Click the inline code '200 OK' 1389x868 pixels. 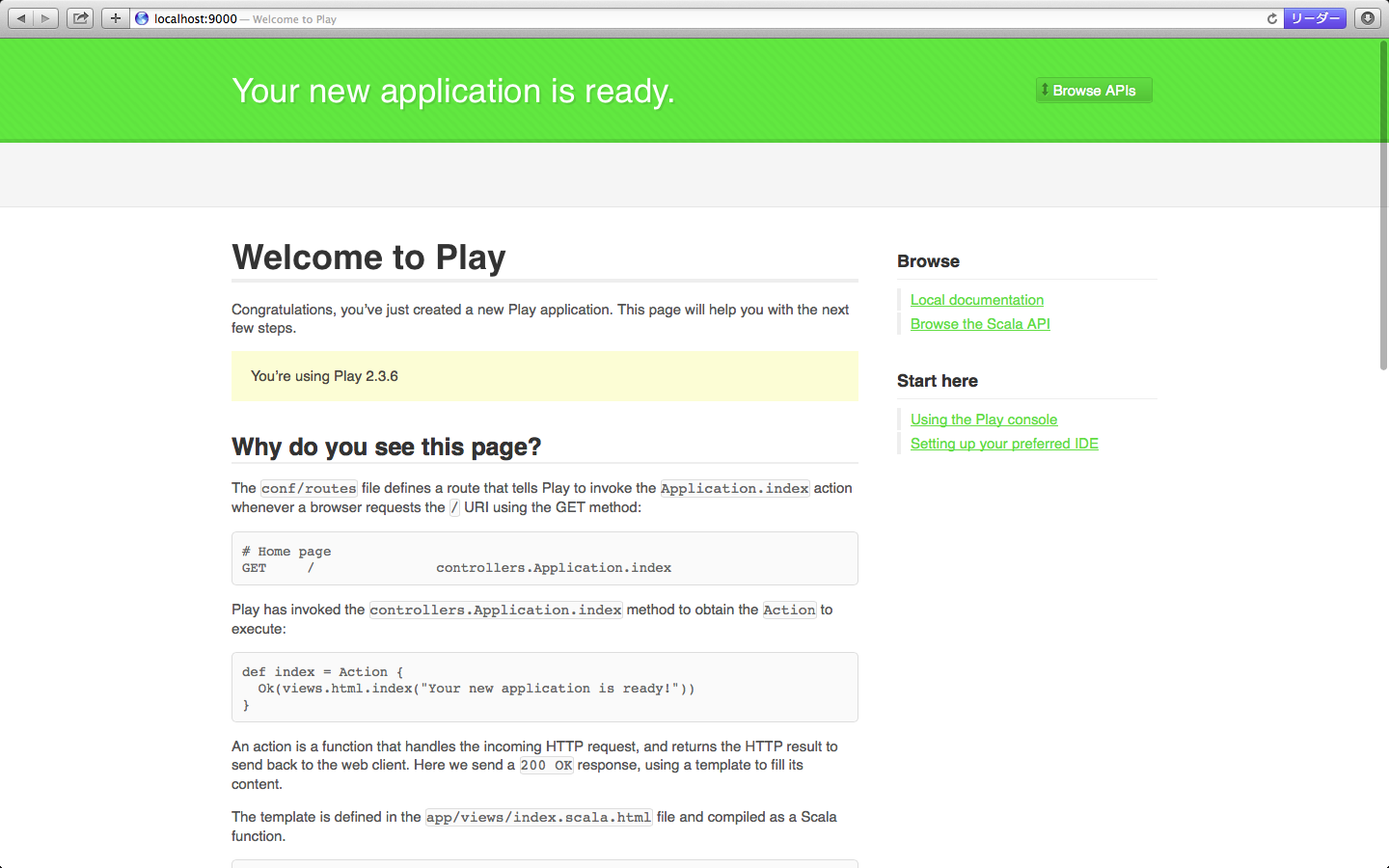pos(546,765)
